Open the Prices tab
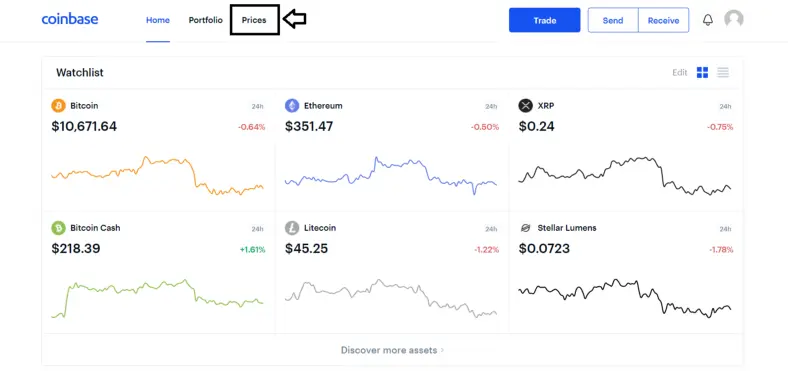788x371 pixels. coord(254,21)
